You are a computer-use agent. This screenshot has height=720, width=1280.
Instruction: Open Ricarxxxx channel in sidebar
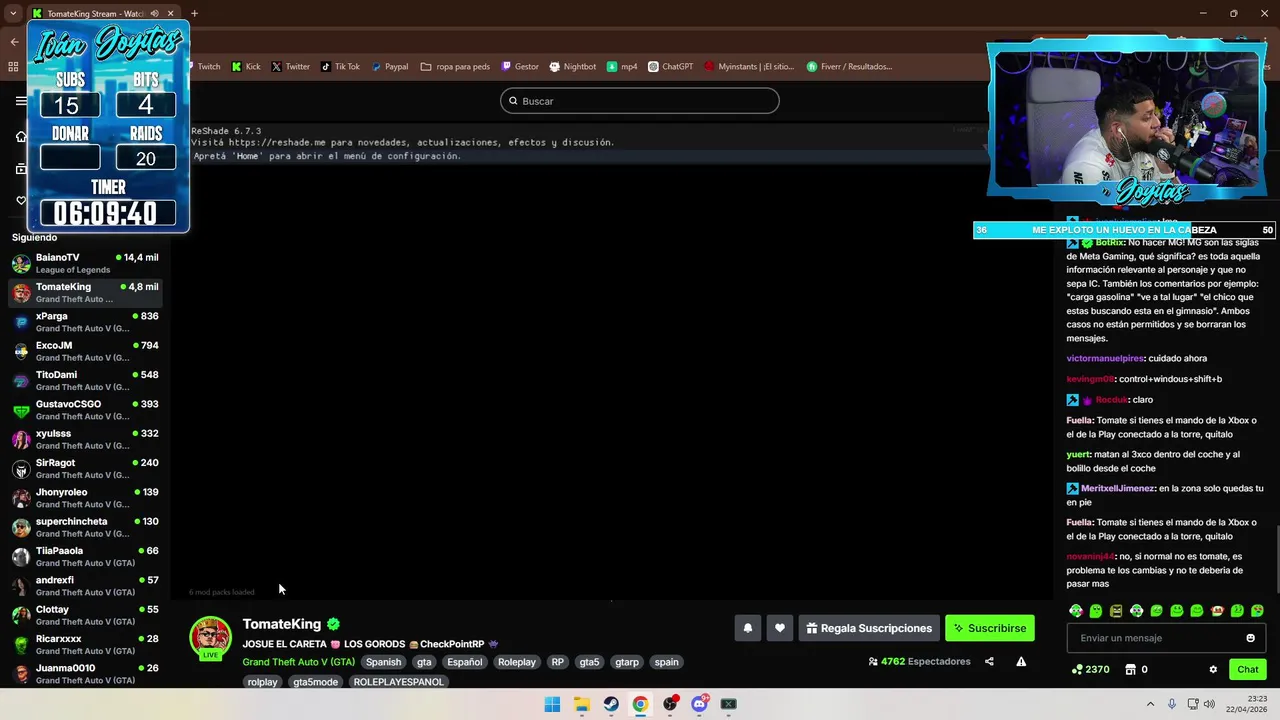(x=85, y=644)
